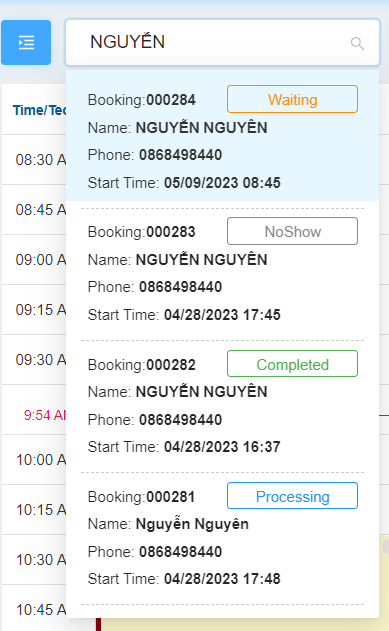Click the Processing status badge
This screenshot has width=389, height=631.
point(292,496)
